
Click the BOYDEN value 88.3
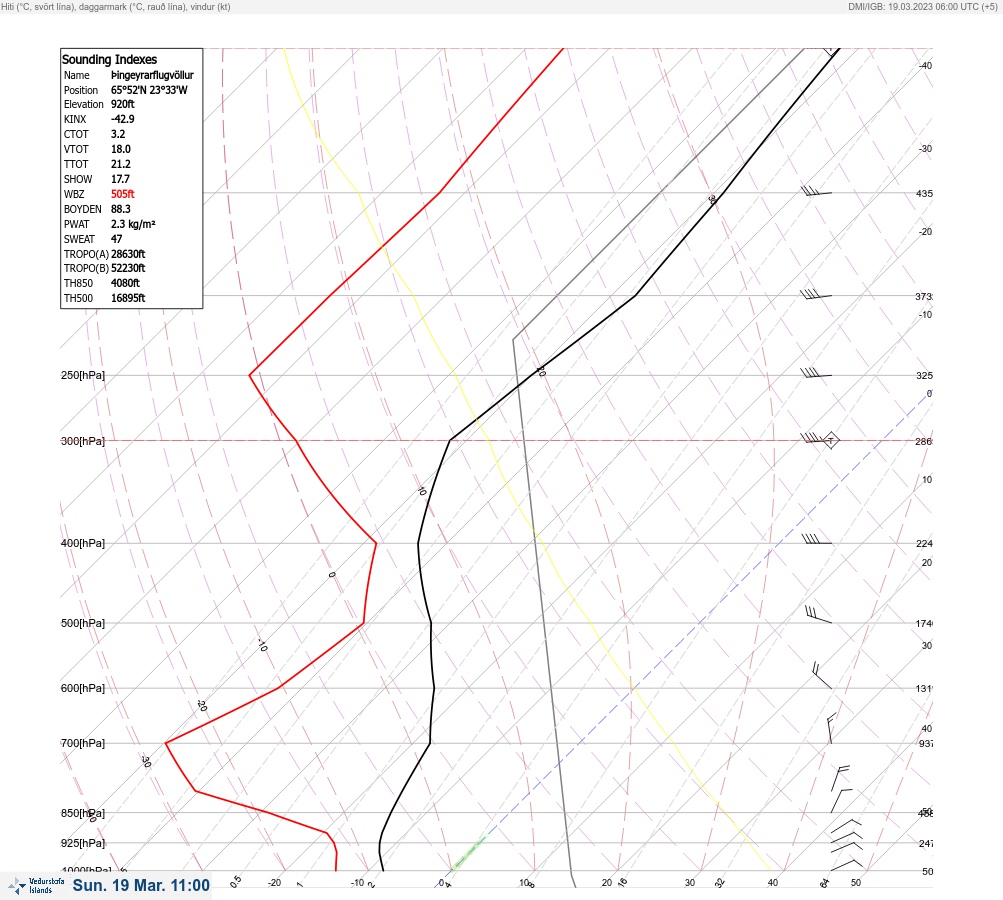[121, 209]
